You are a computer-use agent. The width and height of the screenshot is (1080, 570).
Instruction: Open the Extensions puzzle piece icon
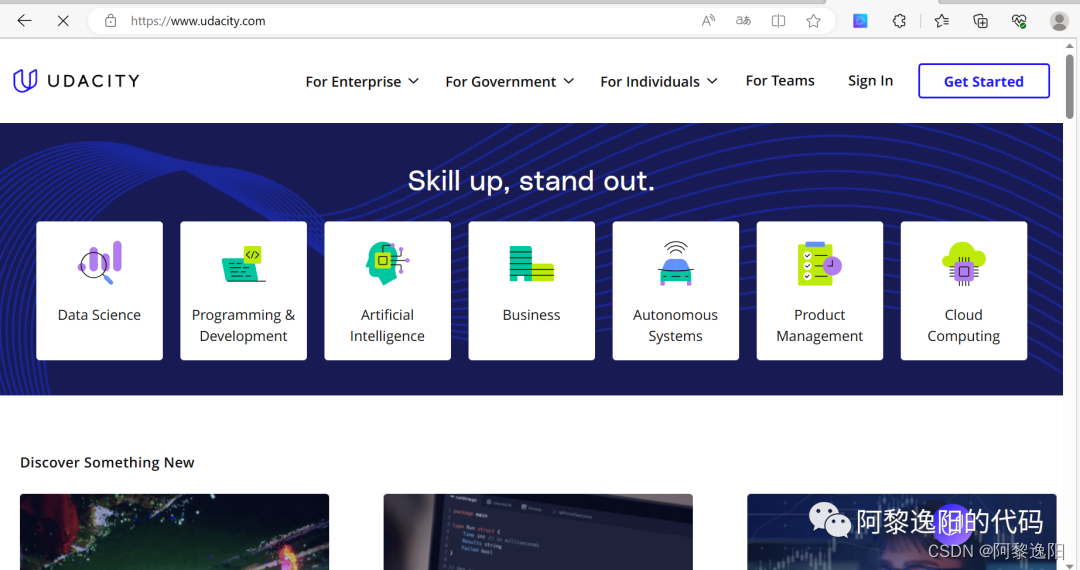click(x=899, y=21)
